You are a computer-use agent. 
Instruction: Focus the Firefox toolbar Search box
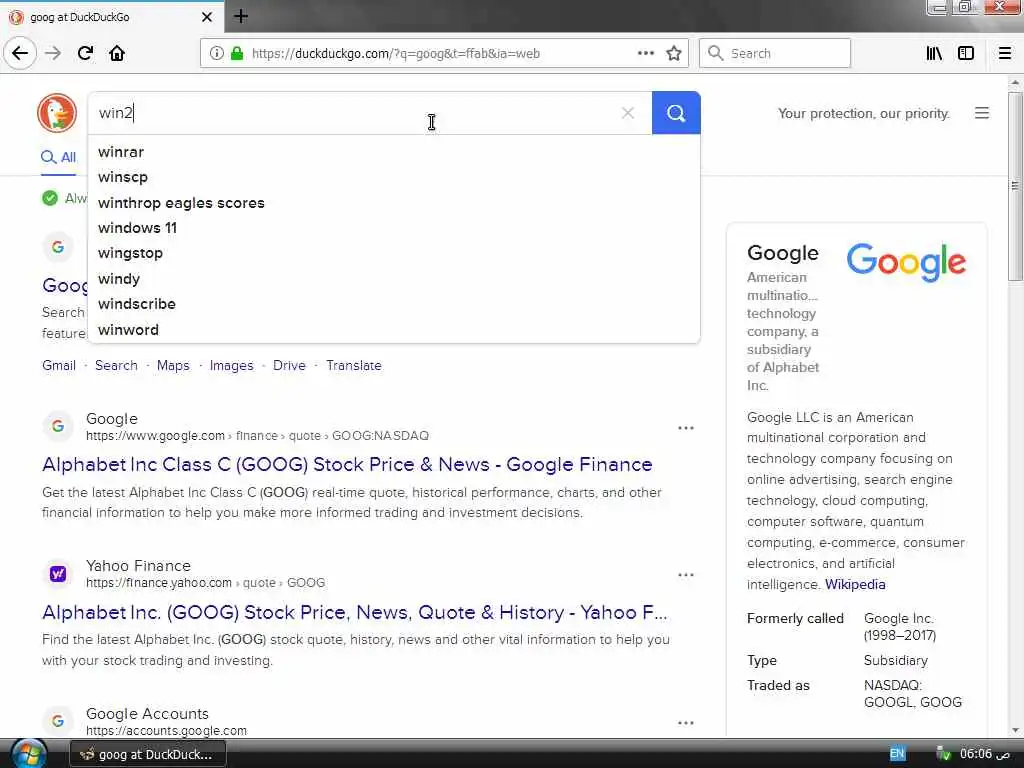click(775, 53)
